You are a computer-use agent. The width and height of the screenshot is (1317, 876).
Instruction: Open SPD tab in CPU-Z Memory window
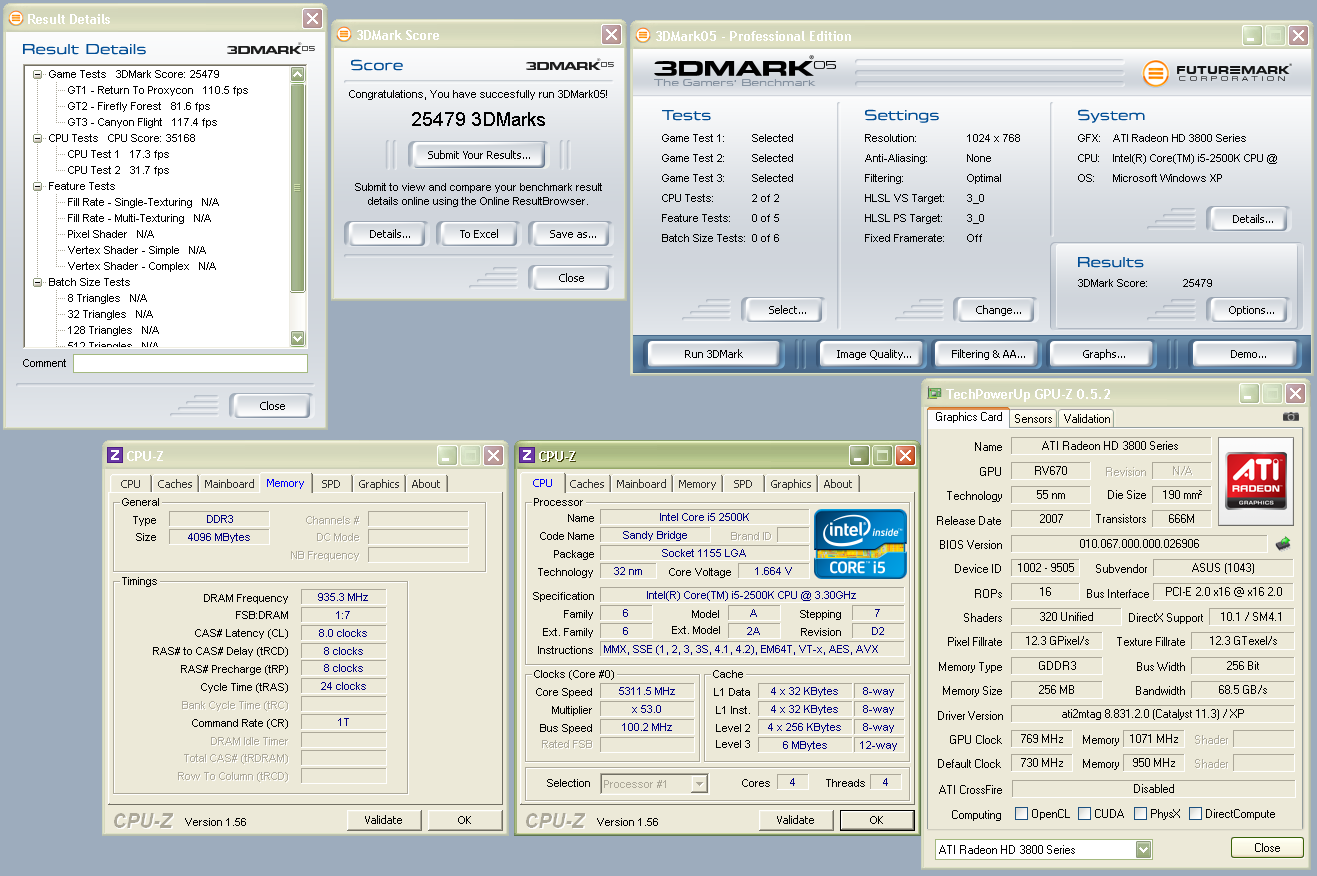(331, 484)
